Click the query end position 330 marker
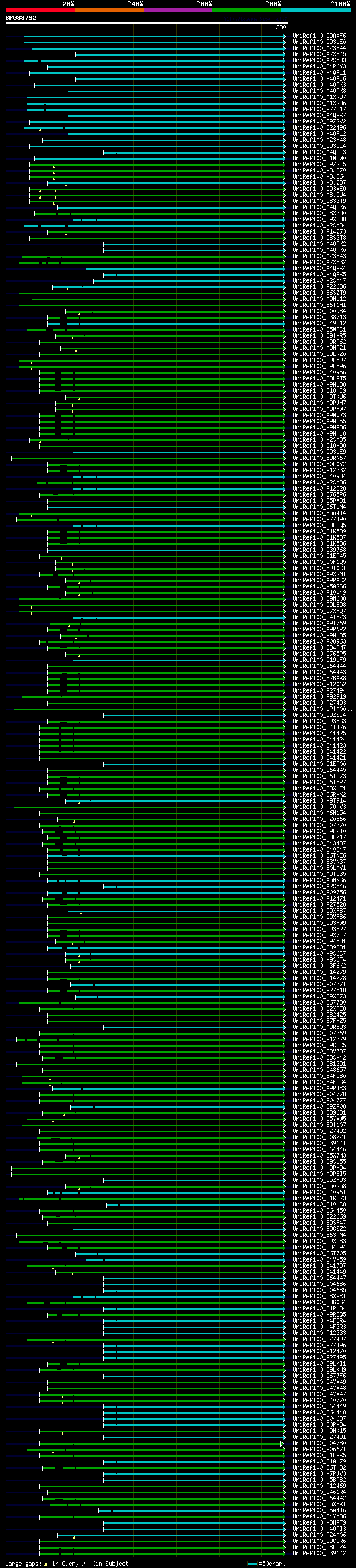 (x=281, y=27)
